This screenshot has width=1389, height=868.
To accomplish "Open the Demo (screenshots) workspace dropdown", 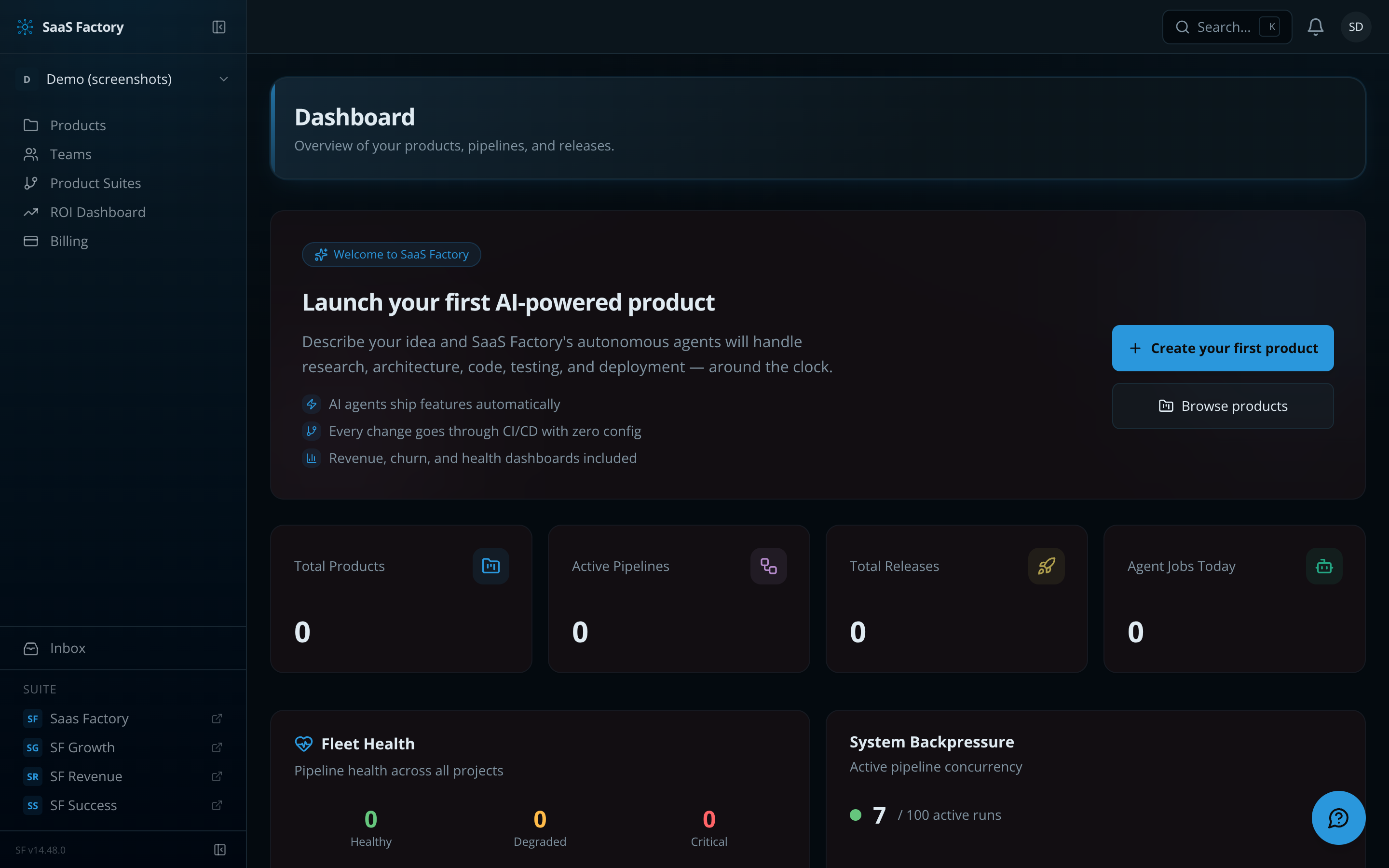I will point(123,79).
